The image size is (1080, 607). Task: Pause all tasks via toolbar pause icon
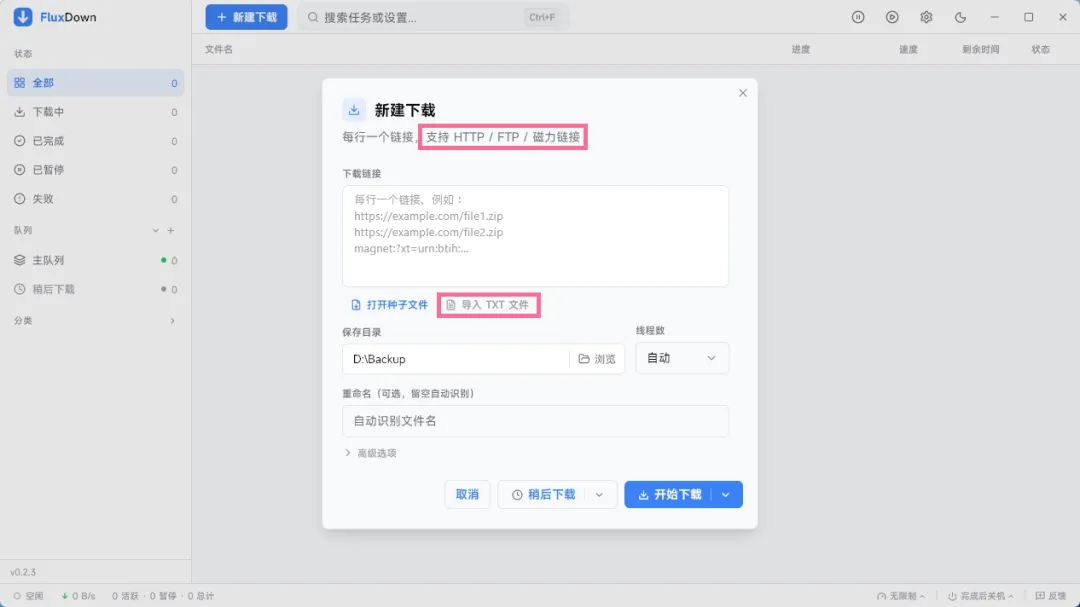coord(858,17)
